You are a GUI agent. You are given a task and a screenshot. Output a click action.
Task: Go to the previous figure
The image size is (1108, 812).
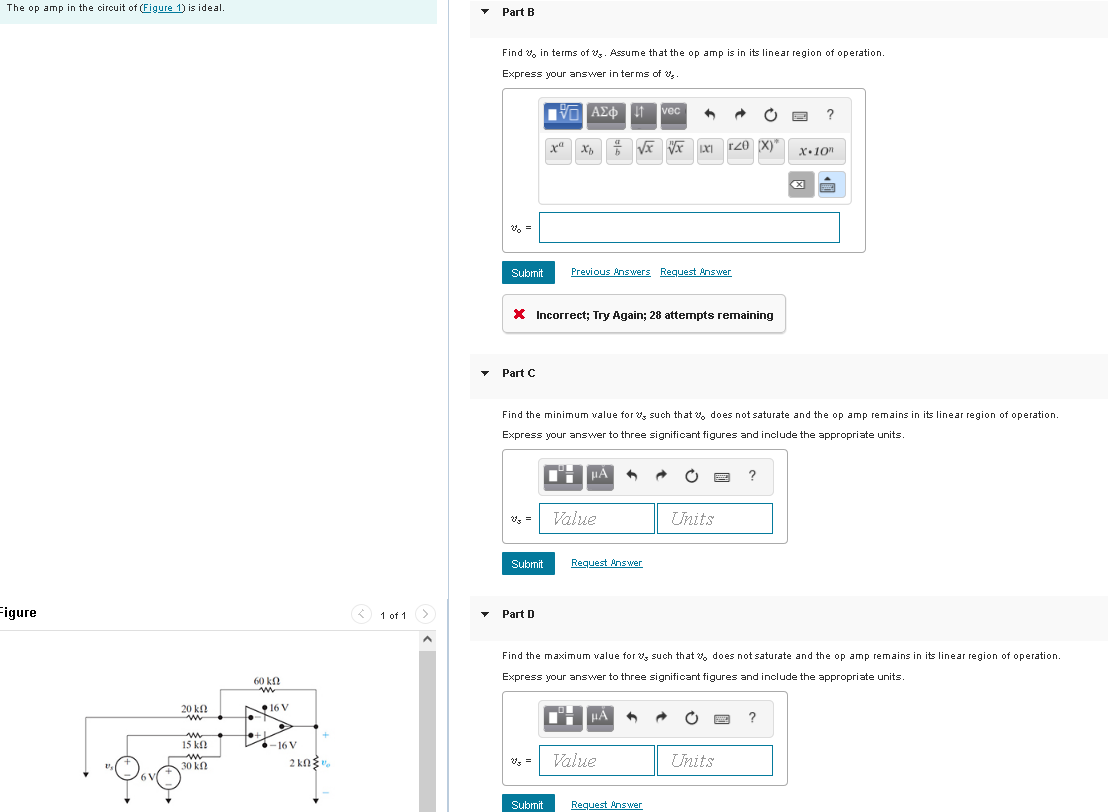coord(361,614)
